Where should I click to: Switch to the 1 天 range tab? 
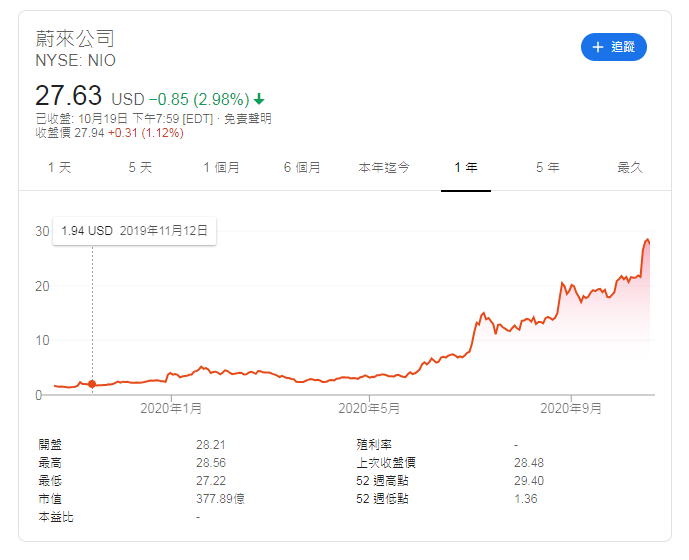click(59, 167)
